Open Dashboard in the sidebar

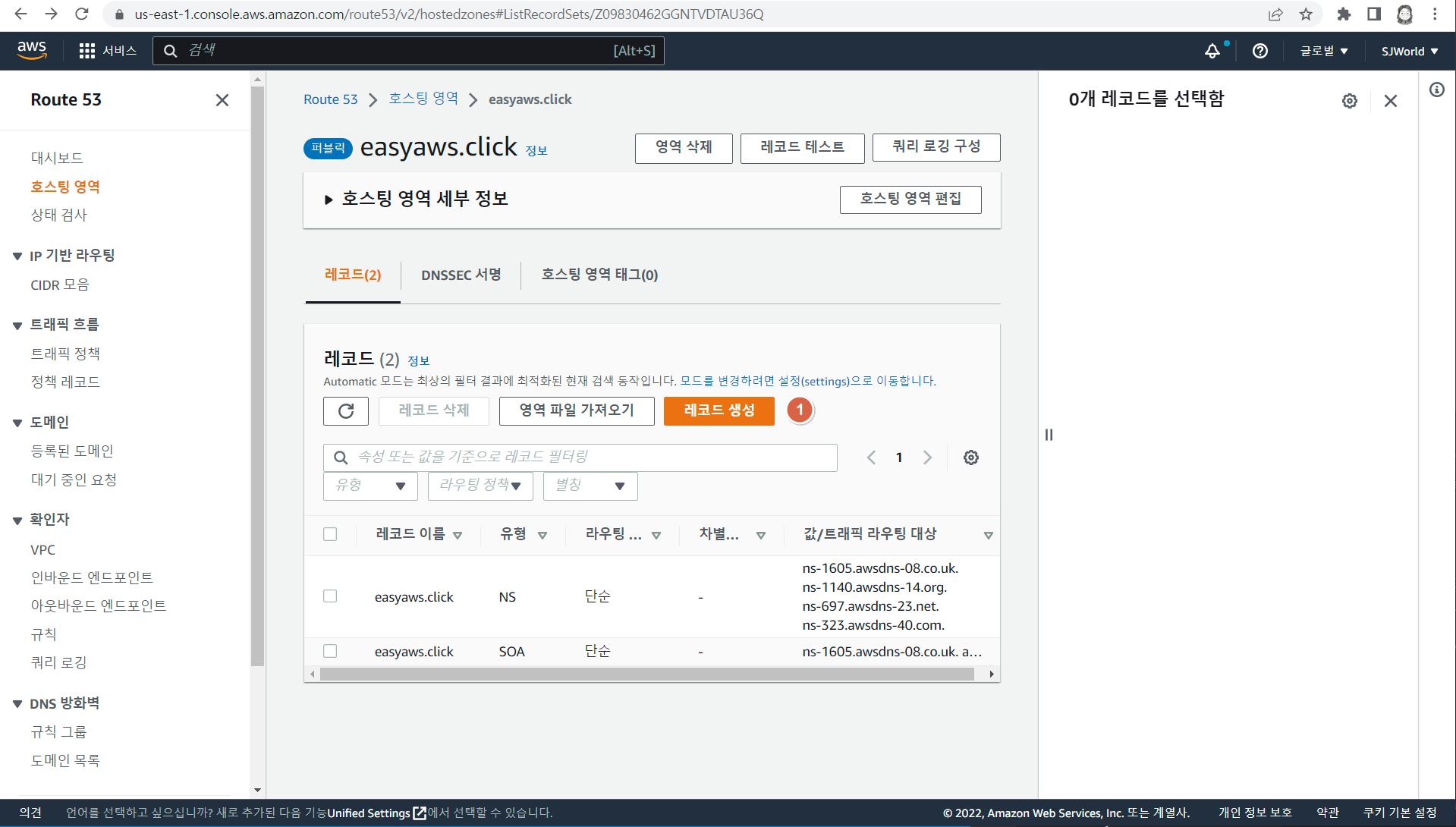pyautogui.click(x=57, y=158)
